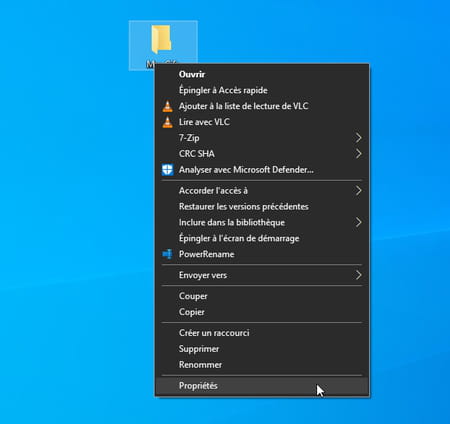Click the VLC cone beside 'Lire avec VLC'
450x424 pixels.
click(167, 122)
